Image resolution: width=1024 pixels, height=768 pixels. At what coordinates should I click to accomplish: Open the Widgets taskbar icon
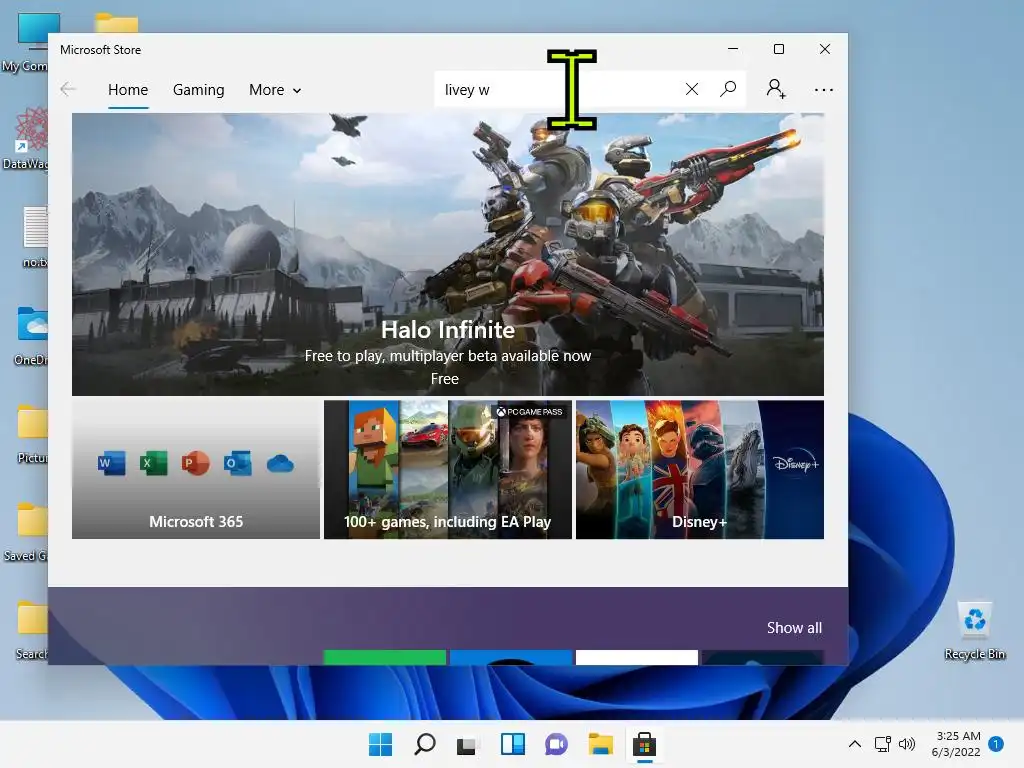point(512,744)
